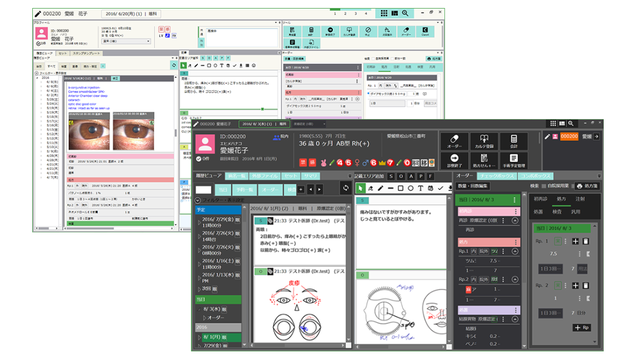
Task: Expand the 2016/1/13(水) tree entry
Action: pyautogui.click(x=199, y=278)
